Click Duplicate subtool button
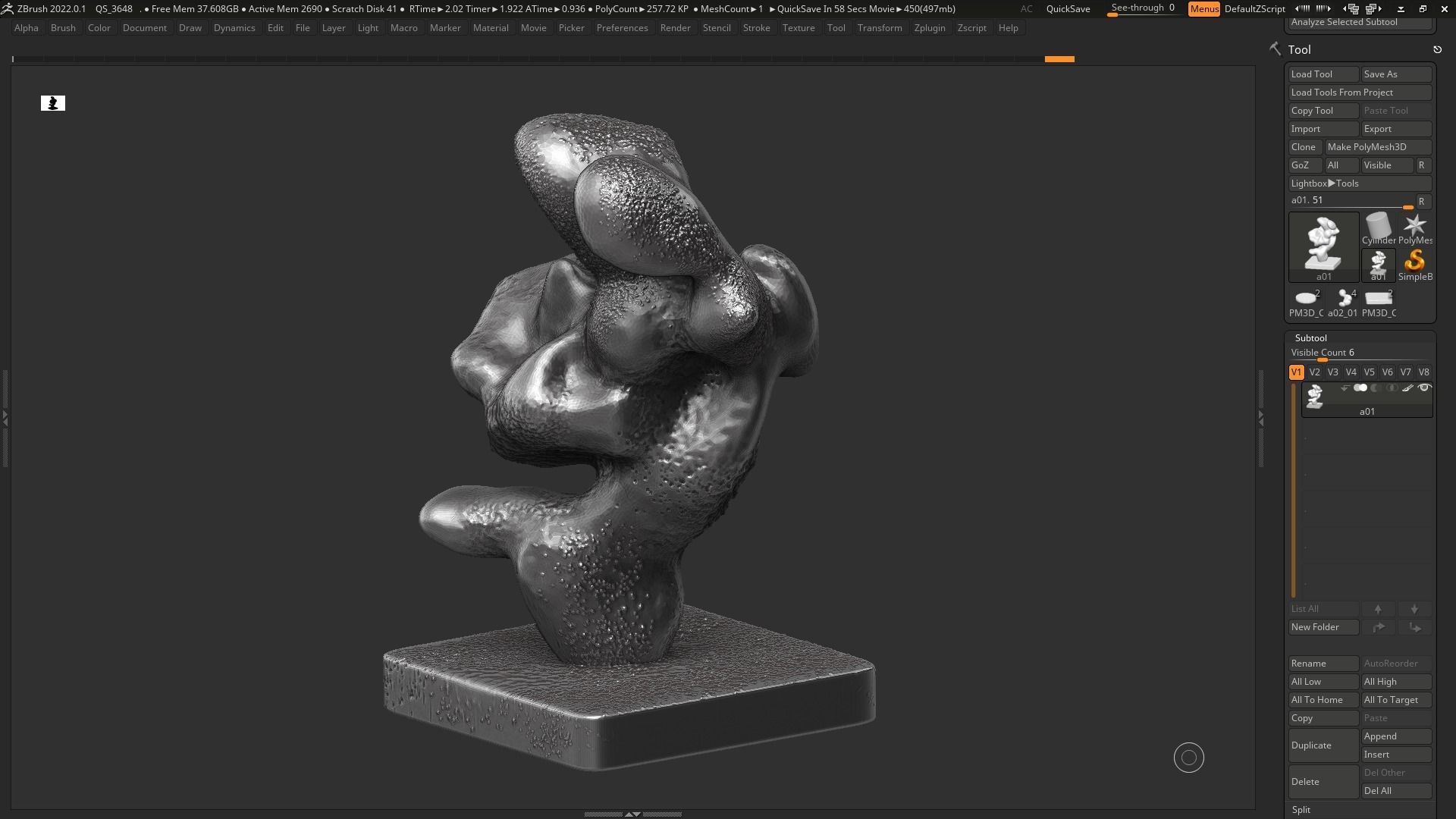 (x=1323, y=745)
